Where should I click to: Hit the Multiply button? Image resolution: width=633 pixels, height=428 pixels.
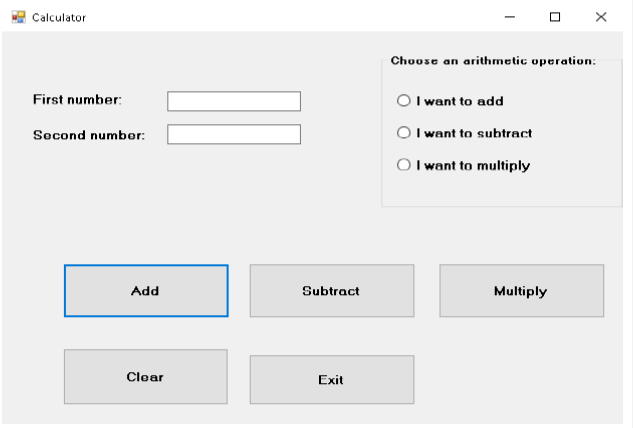pyautogui.click(x=522, y=291)
